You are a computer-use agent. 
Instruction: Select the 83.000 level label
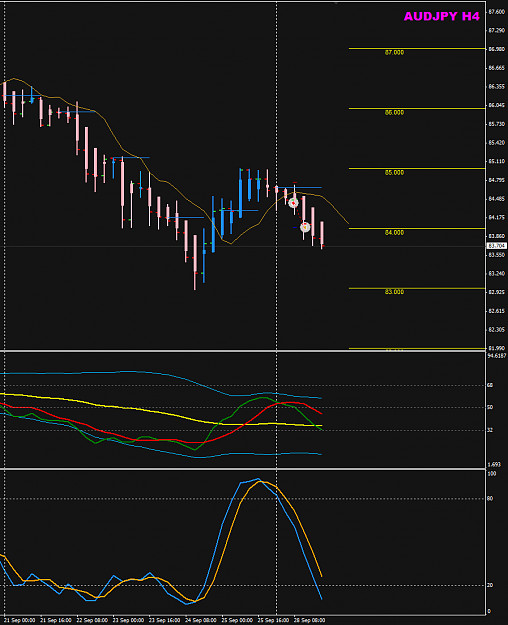[x=394, y=292]
